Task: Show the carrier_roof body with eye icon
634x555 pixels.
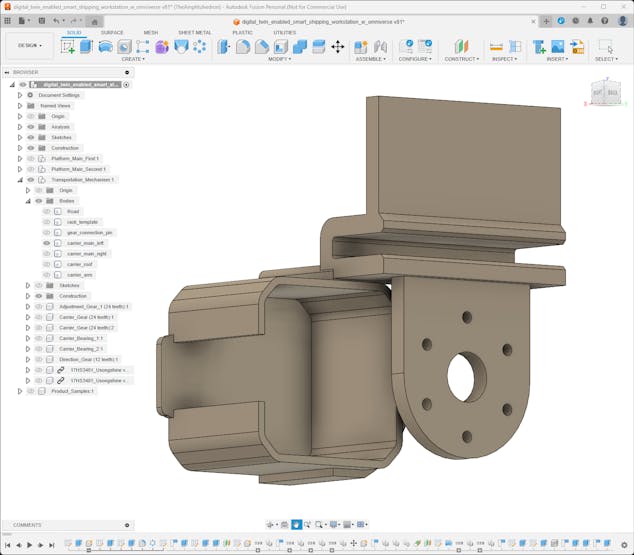Action: (46, 264)
